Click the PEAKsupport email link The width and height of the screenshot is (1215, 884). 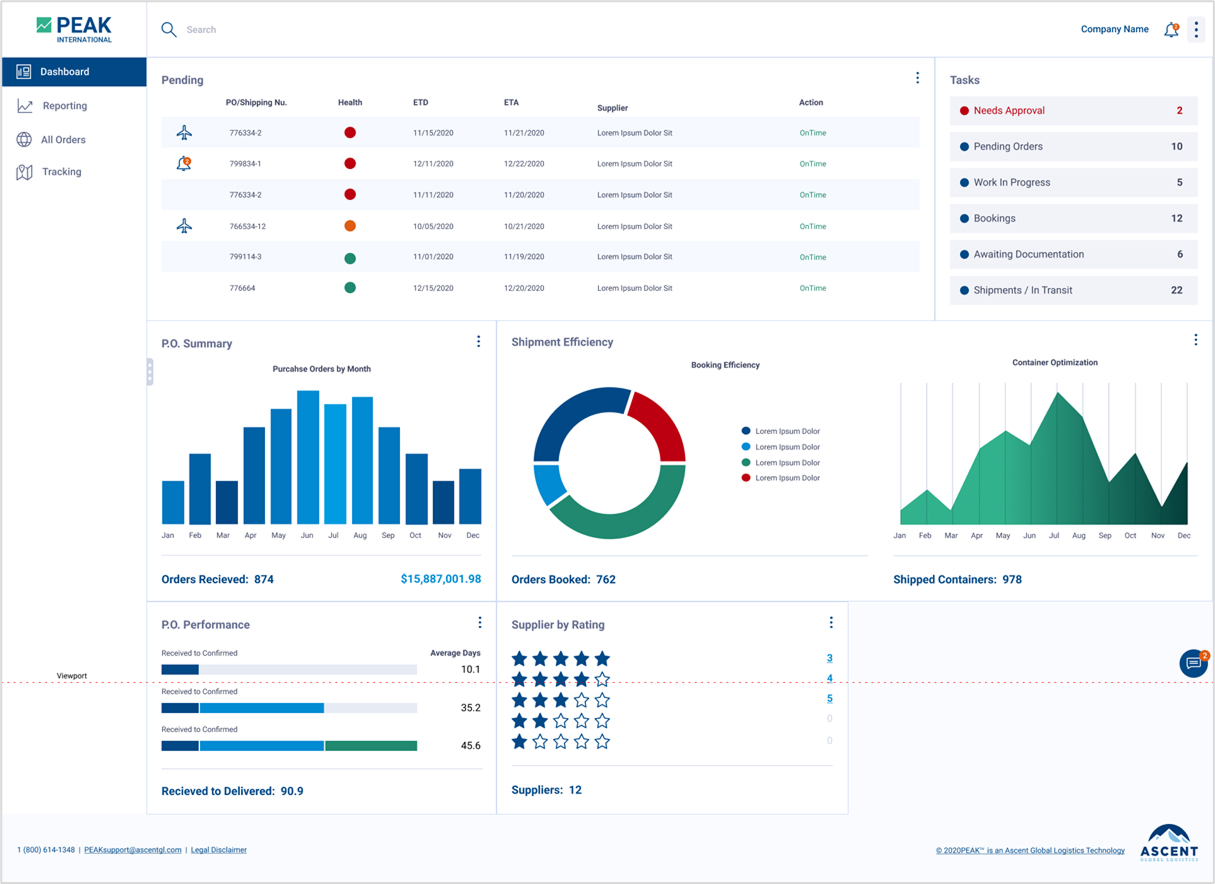(133, 850)
